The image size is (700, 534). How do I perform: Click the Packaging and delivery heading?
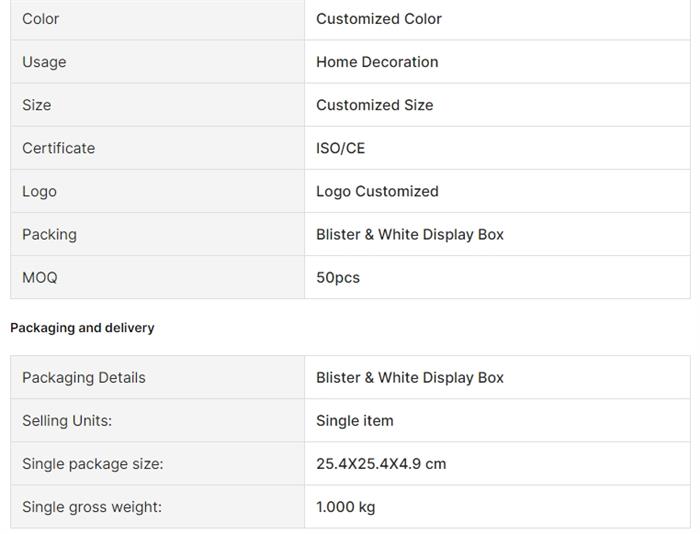[82, 328]
